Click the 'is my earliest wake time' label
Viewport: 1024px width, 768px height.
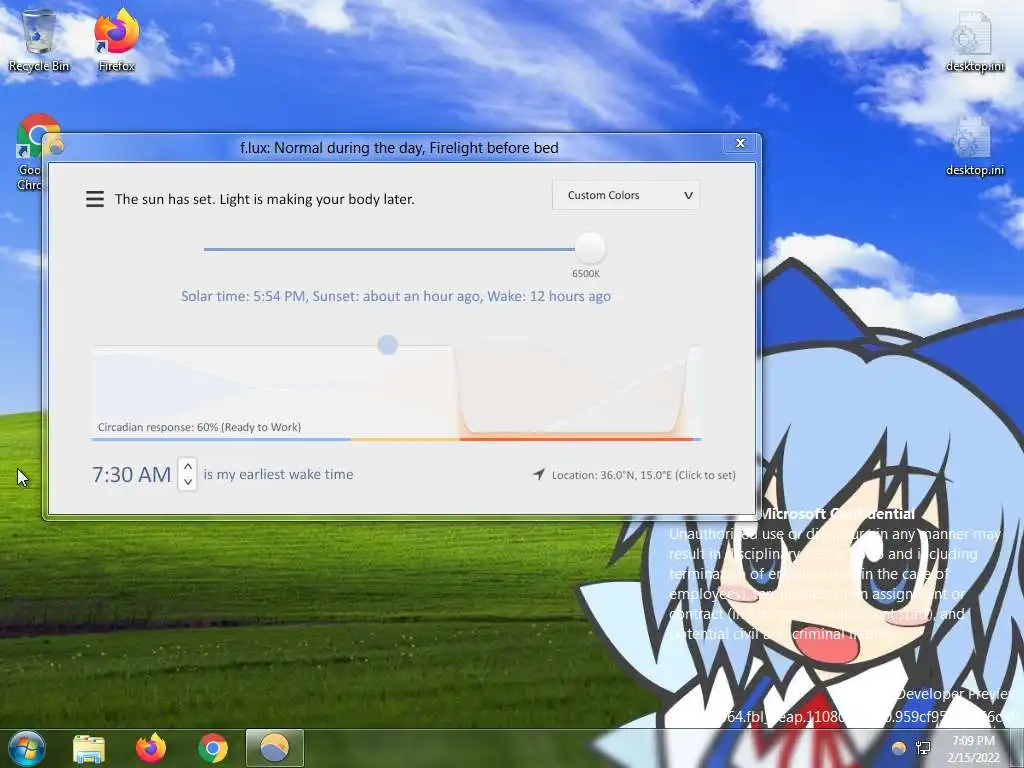(278, 475)
